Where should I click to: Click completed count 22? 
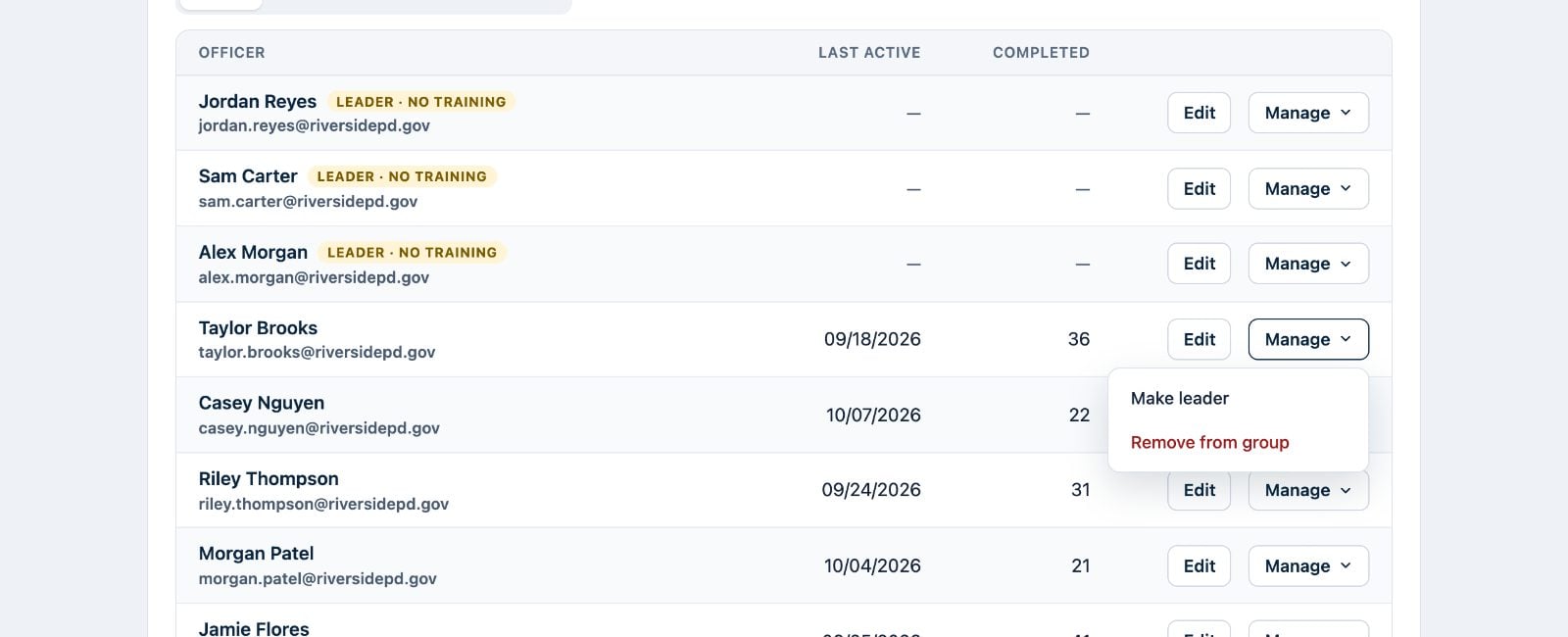point(1079,415)
